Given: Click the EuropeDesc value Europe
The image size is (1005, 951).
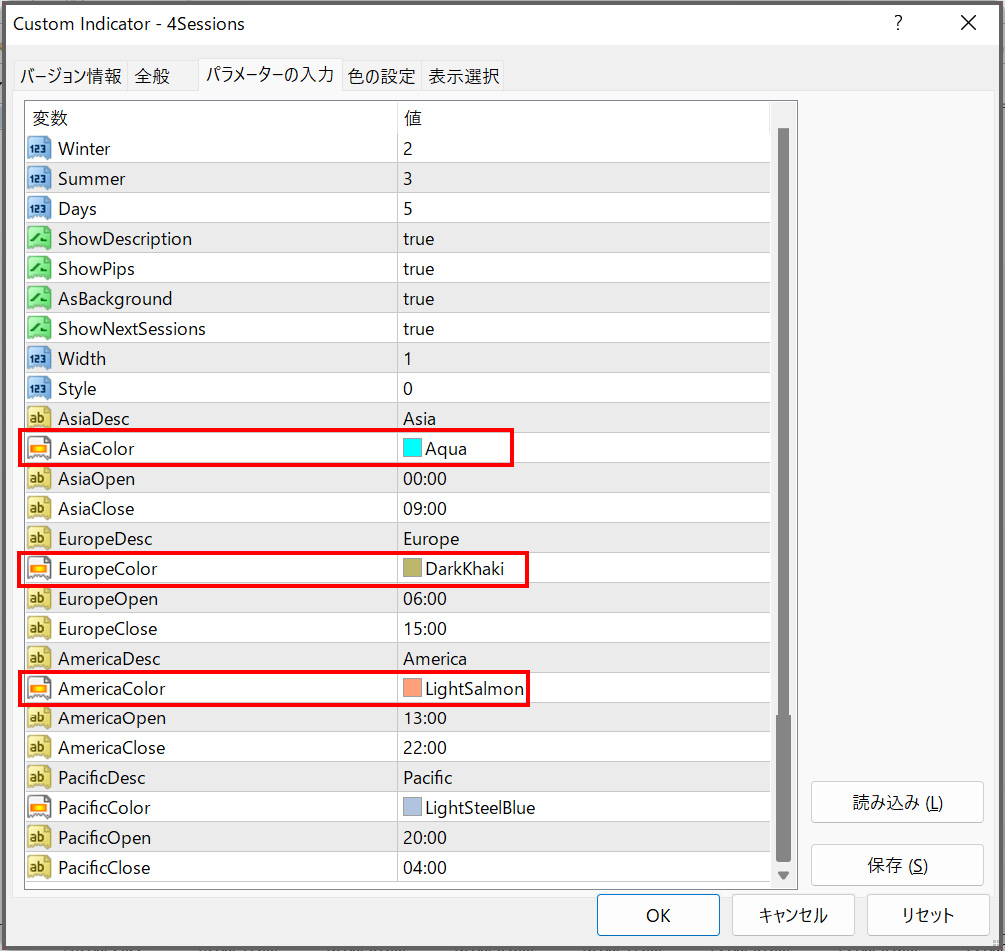Looking at the screenshot, I should click(x=431, y=539).
